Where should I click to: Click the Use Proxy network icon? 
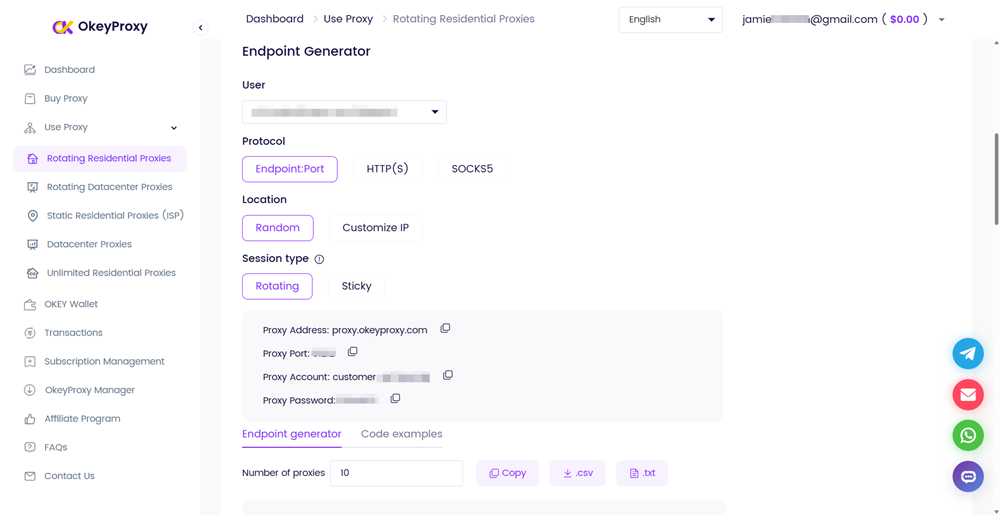29,127
